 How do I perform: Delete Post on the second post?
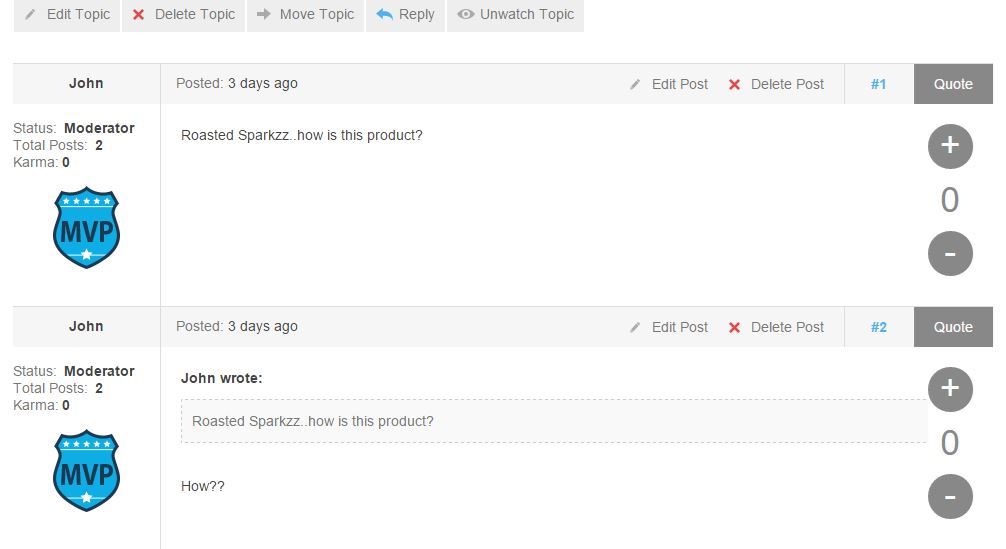click(777, 327)
